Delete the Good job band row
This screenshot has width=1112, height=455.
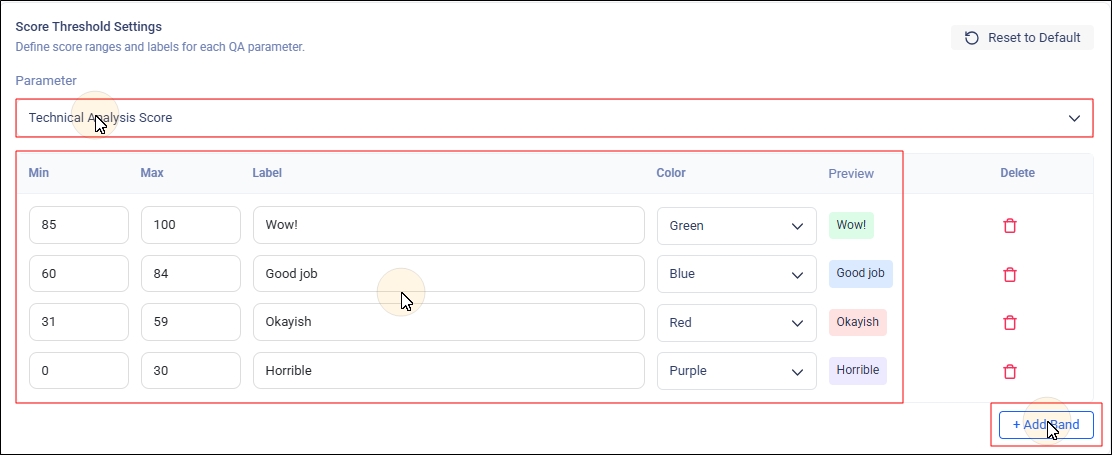1010,274
